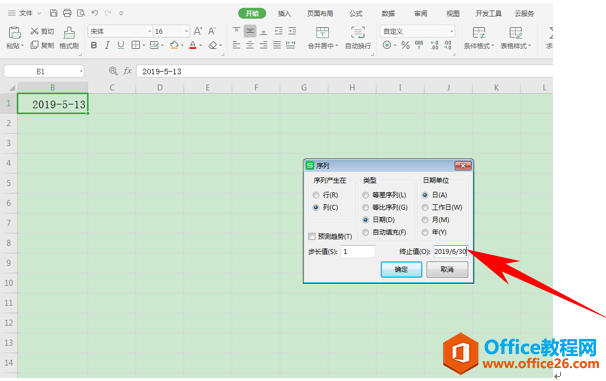The height and width of the screenshot is (381, 606).
Task: Switch to the 数据 Data tab
Action: tap(388, 14)
